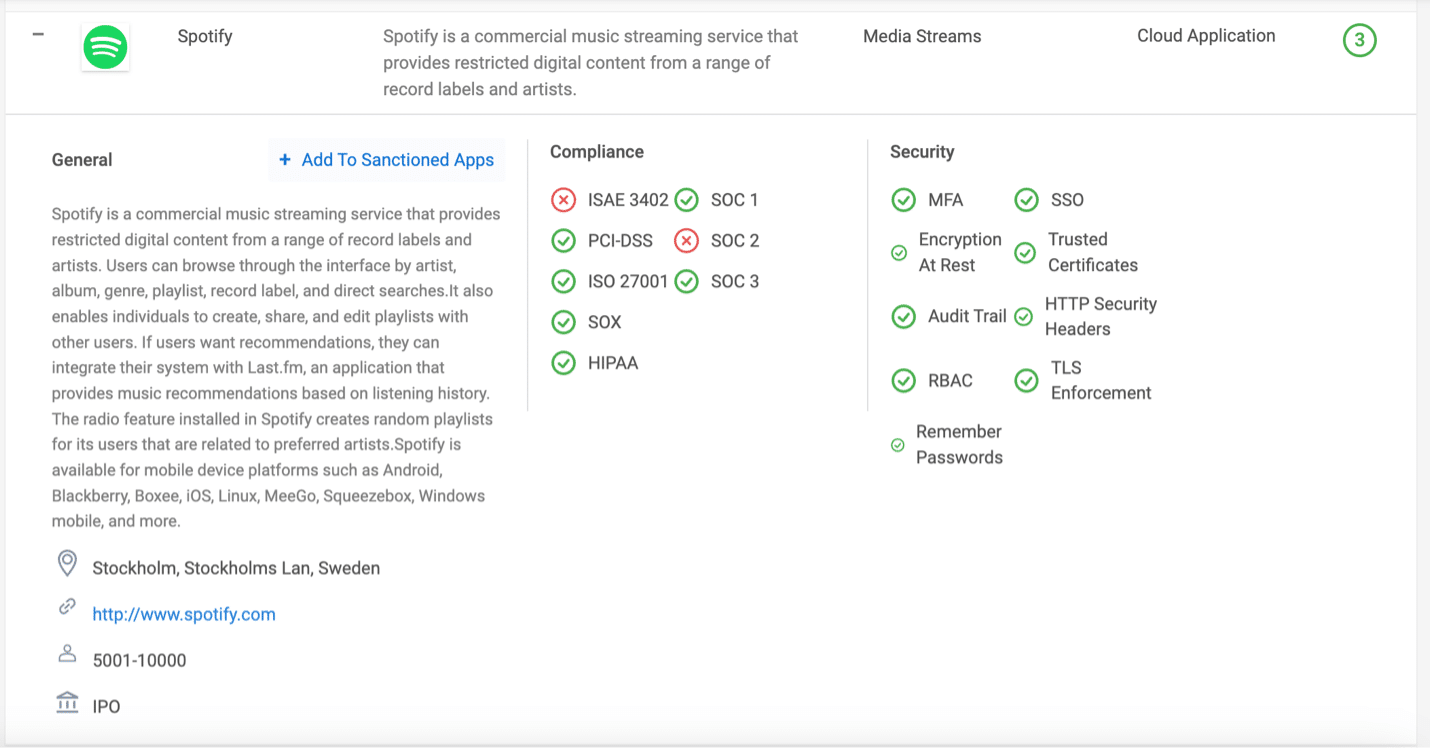Click the red X icon for ISAE 3402
This screenshot has width=1430, height=751.
tap(563, 199)
